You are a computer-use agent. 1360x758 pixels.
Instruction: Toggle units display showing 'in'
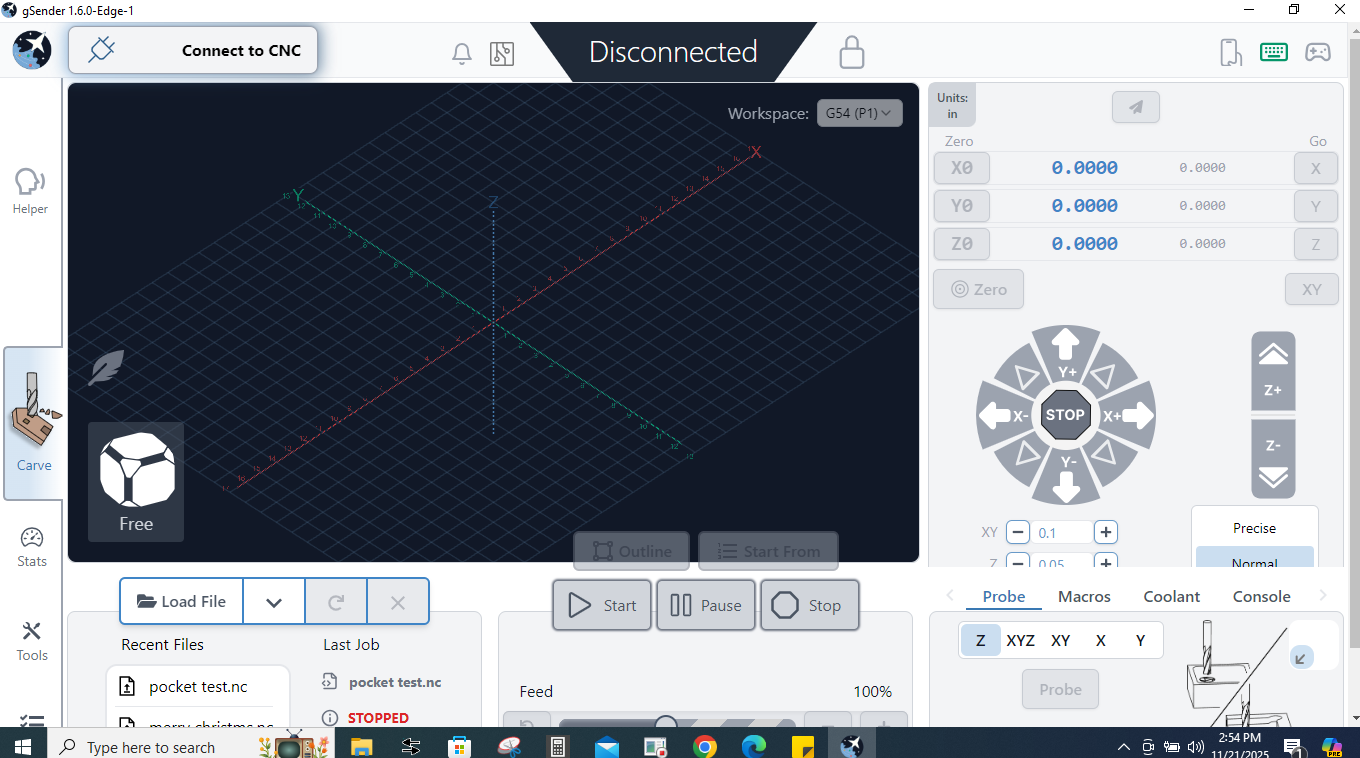click(952, 105)
